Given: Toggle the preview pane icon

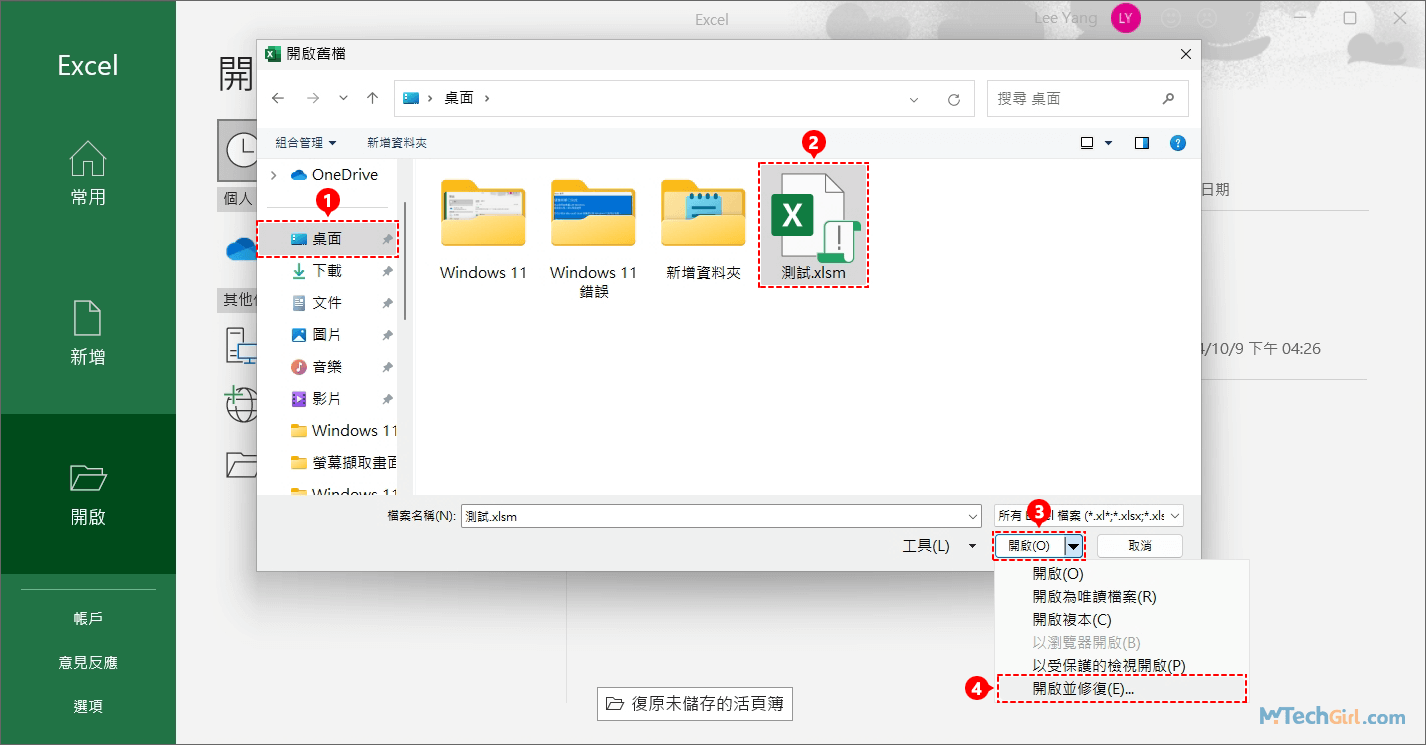Looking at the screenshot, I should point(1142,143).
